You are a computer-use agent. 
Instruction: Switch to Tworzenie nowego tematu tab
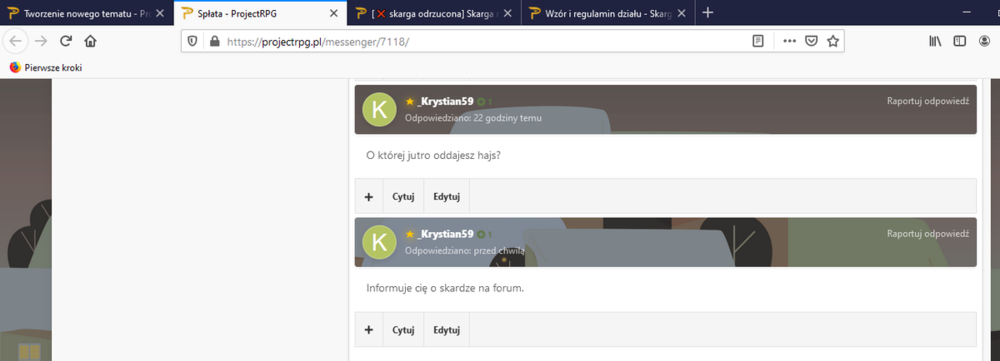(87, 13)
